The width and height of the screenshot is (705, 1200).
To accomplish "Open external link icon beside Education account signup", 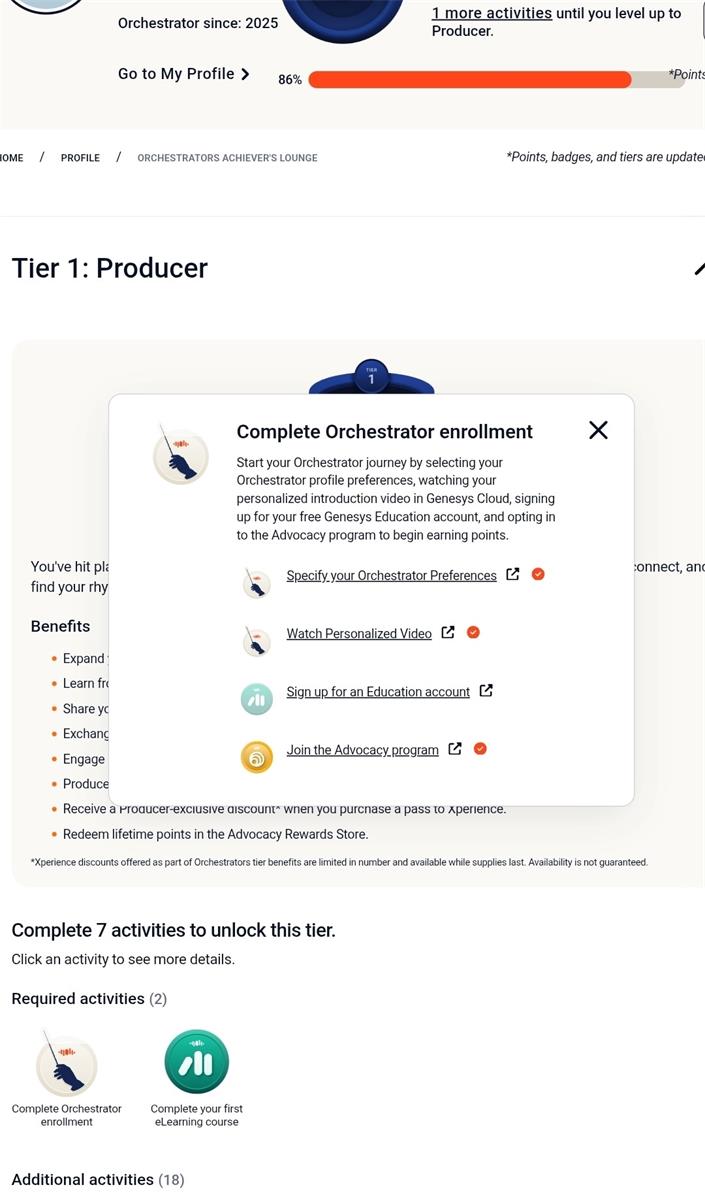I will click(x=486, y=690).
